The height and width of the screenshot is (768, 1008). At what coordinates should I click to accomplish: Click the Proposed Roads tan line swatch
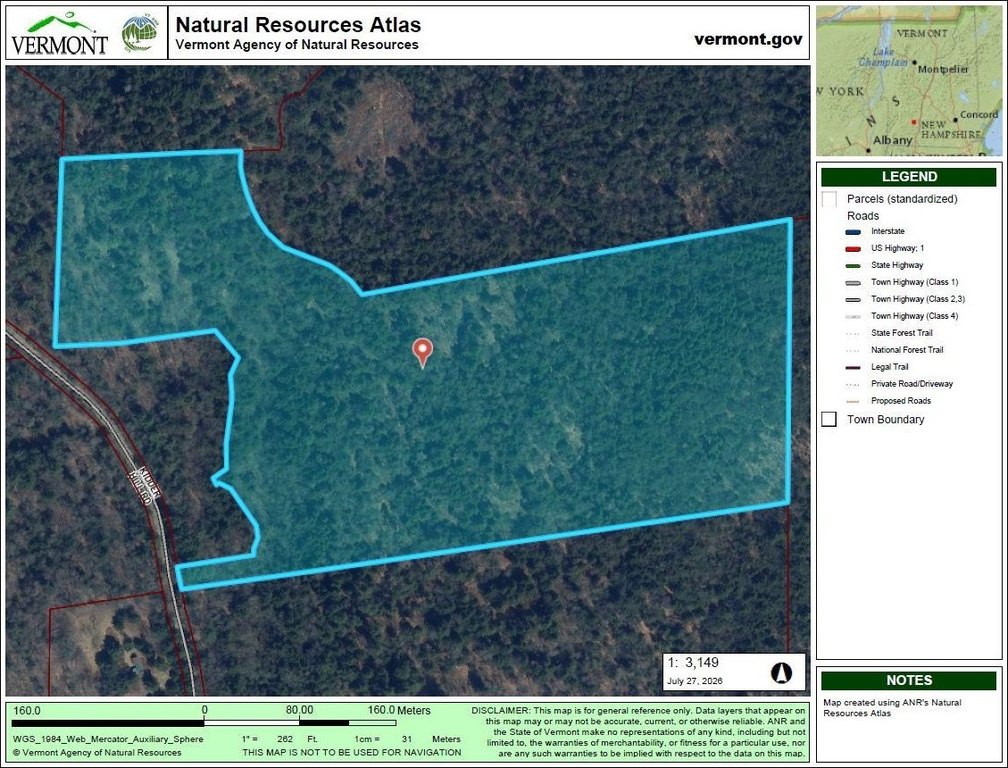853,402
